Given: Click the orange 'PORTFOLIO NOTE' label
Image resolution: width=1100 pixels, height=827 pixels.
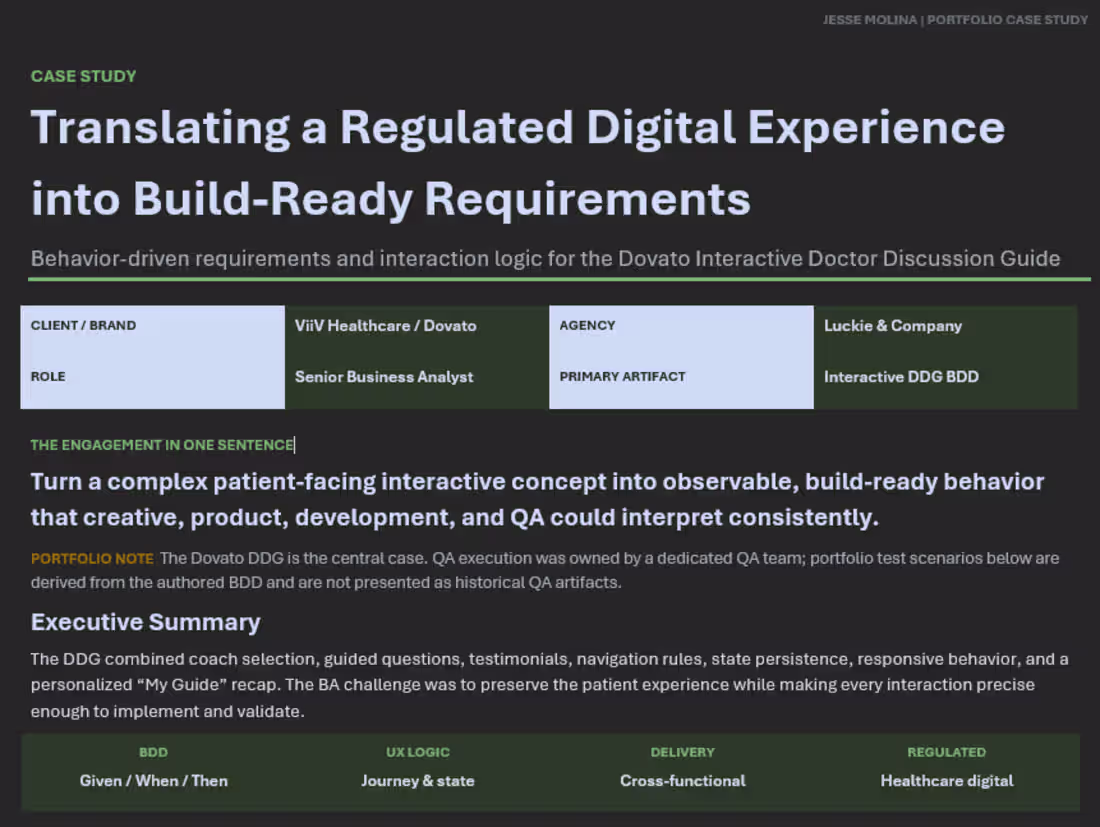Looking at the screenshot, I should [x=92, y=558].
